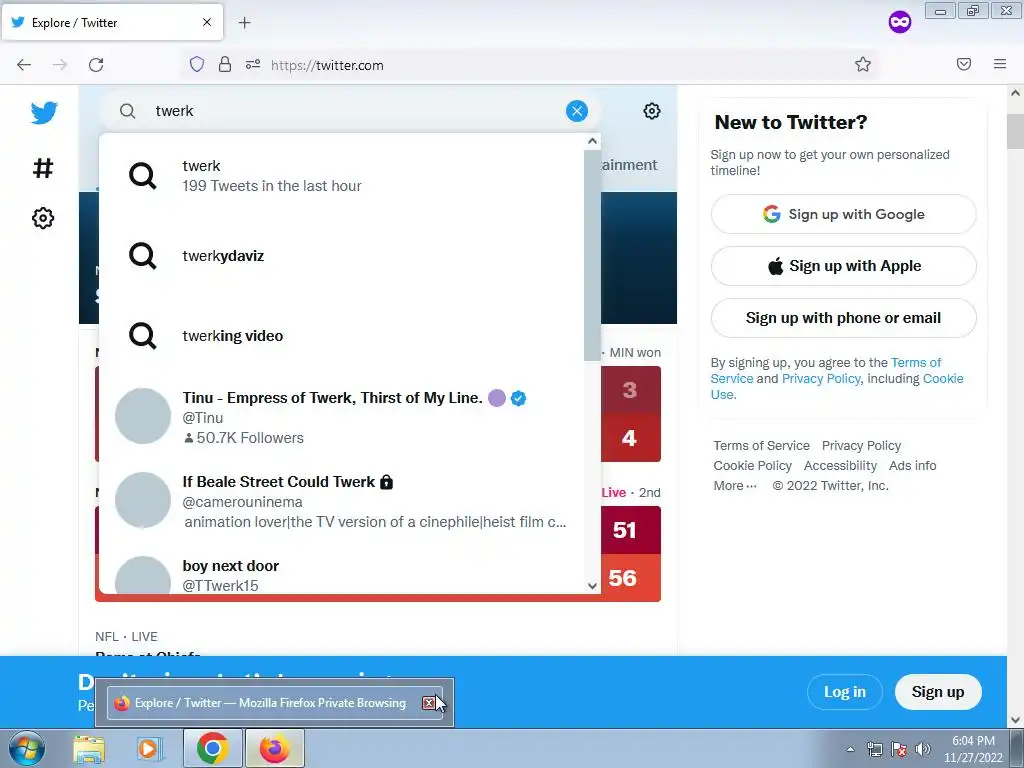The height and width of the screenshot is (768, 1024).
Task: Click the Firefox back arrow
Action: point(24,65)
